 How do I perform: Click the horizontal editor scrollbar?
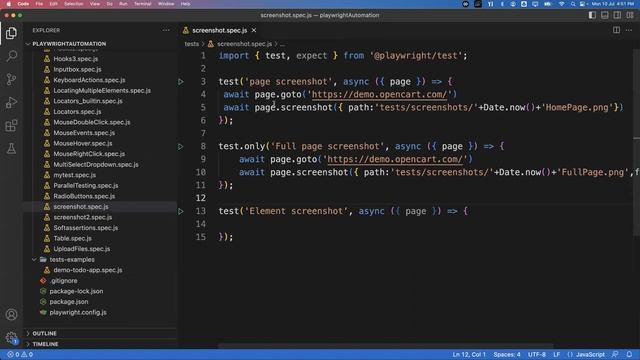pyautogui.click(x=385, y=346)
